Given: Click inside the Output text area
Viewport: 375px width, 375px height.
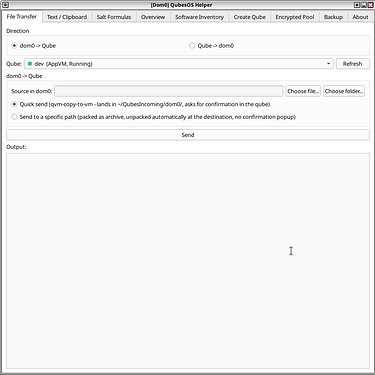Looking at the screenshot, I should (188, 261).
